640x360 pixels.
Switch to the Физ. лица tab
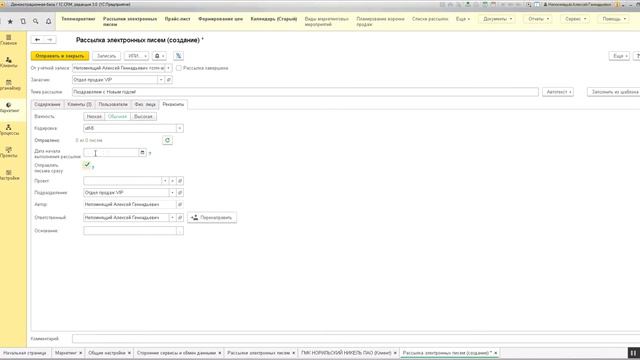145,104
